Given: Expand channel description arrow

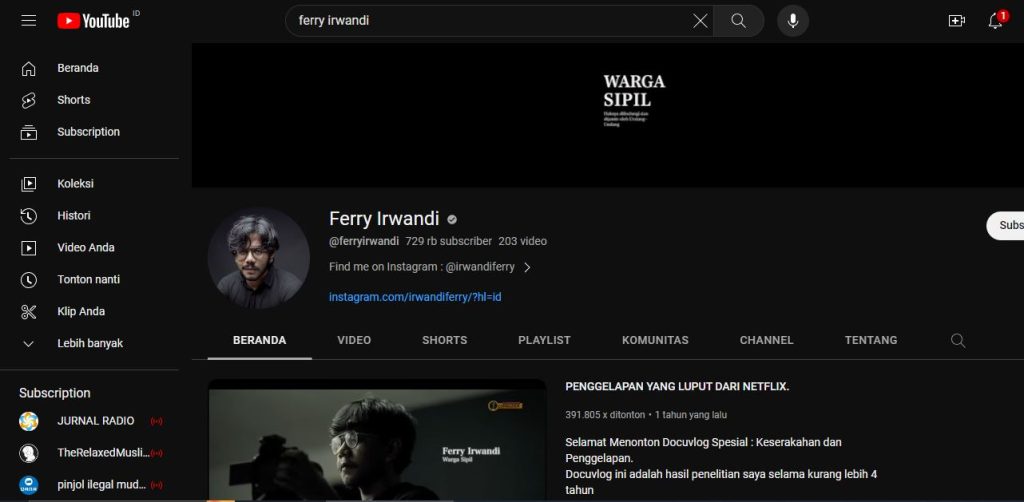Looking at the screenshot, I should (527, 268).
